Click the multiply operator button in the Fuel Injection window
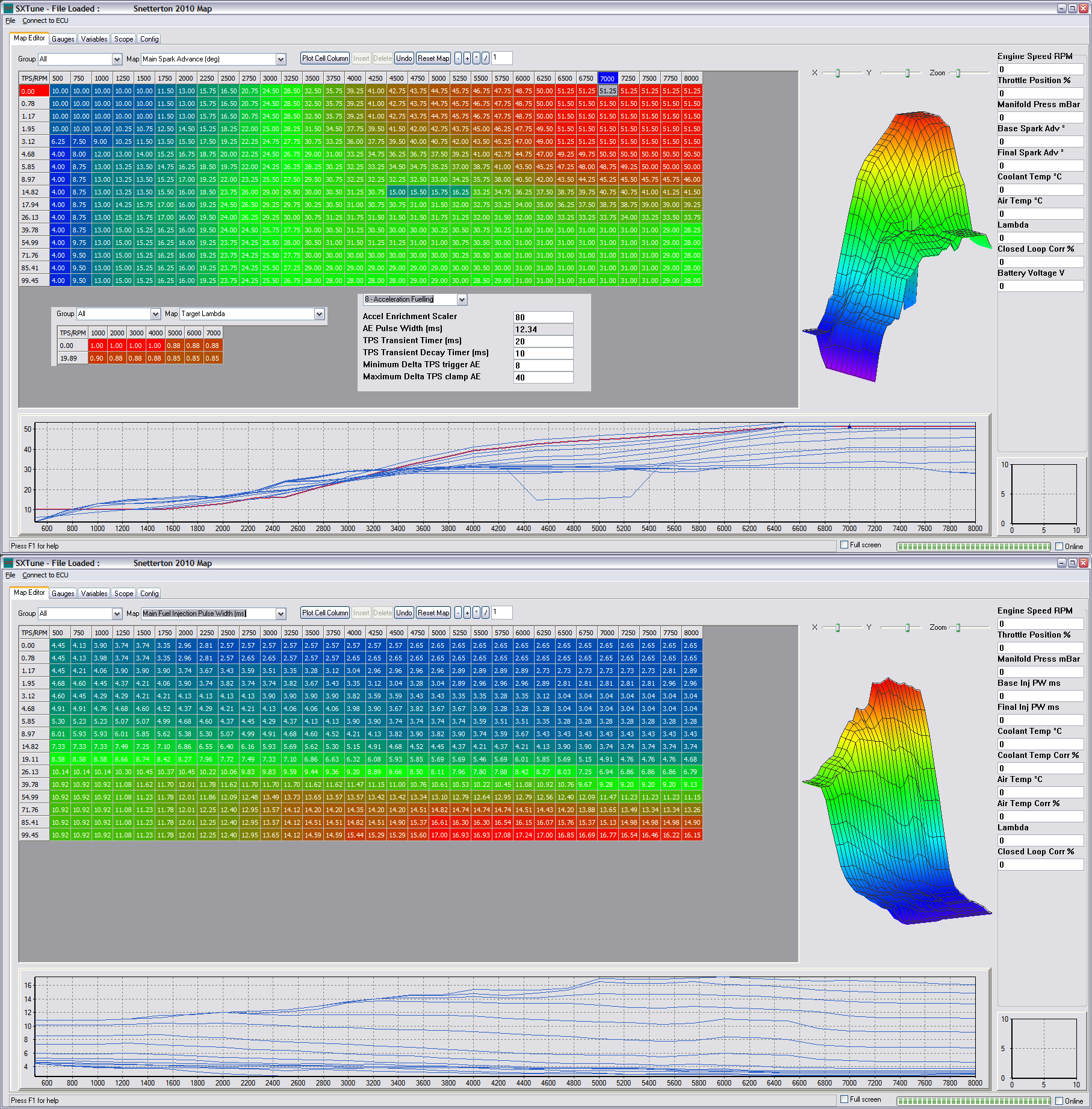The image size is (1092, 1109). 476,613
